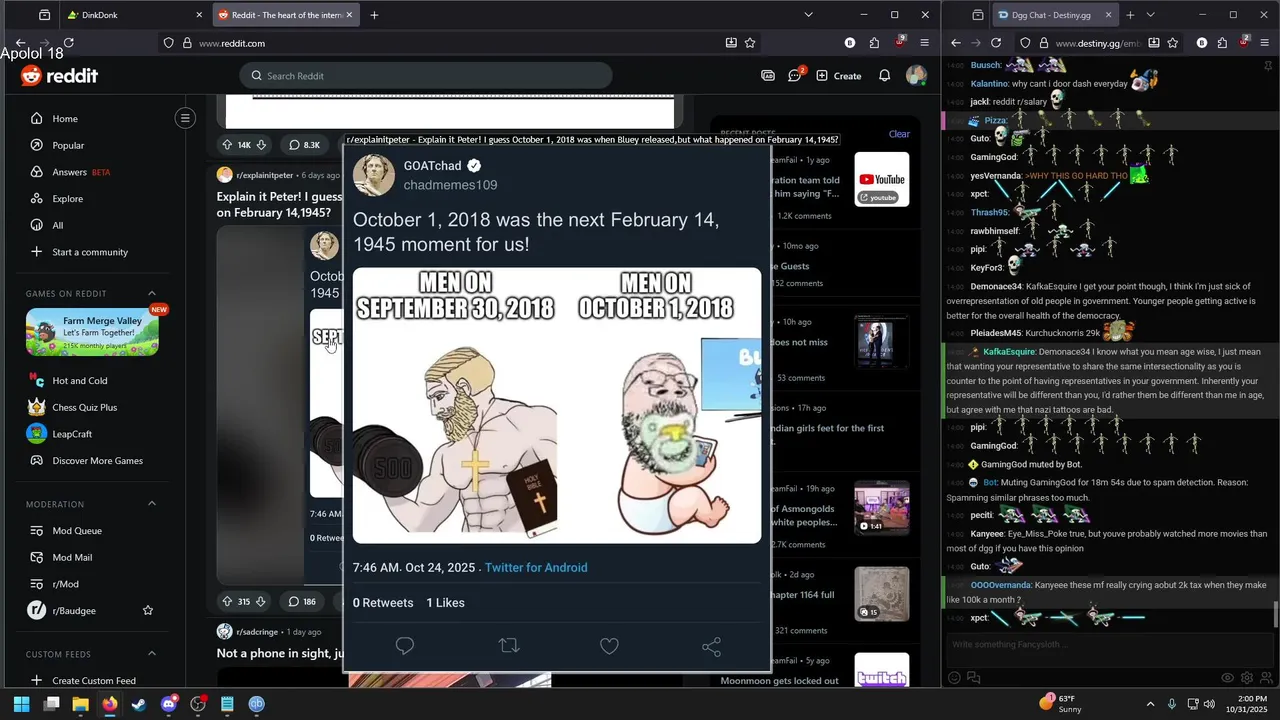Upvote the post with 14K votes
The width and height of the screenshot is (1280, 720).
coord(227,145)
